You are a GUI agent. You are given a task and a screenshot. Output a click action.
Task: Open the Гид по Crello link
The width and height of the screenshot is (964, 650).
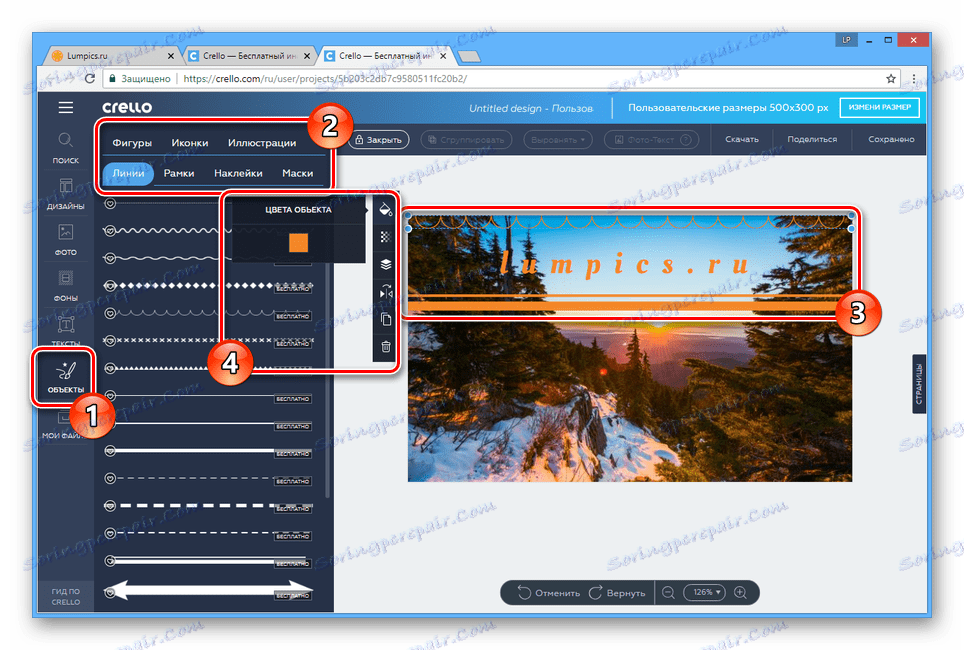[x=66, y=596]
